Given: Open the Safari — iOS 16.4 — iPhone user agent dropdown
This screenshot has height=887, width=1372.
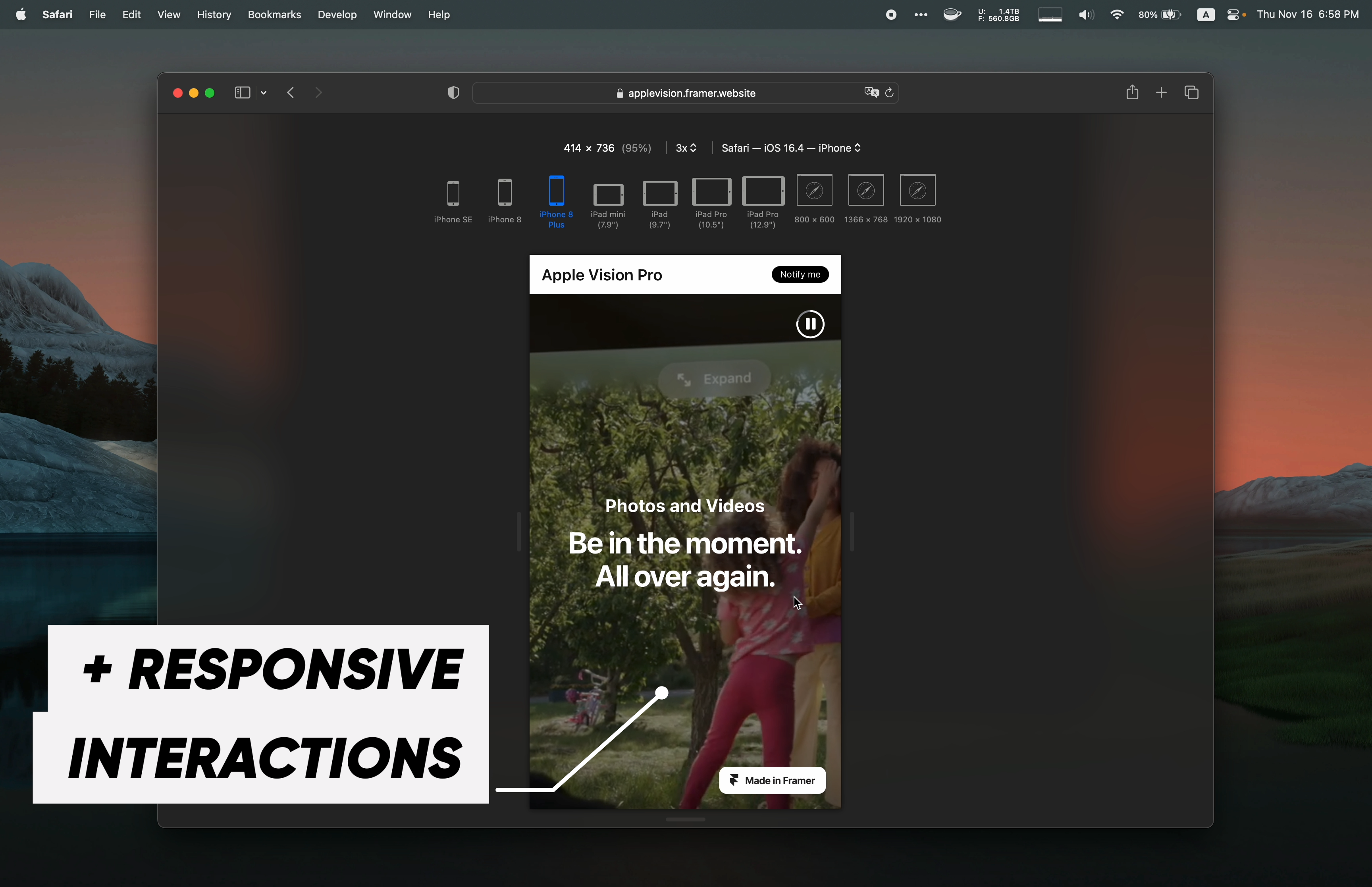Looking at the screenshot, I should [x=791, y=148].
